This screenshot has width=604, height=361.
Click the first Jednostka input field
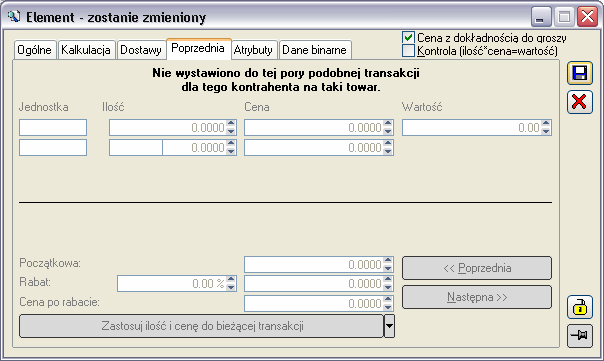coord(53,128)
